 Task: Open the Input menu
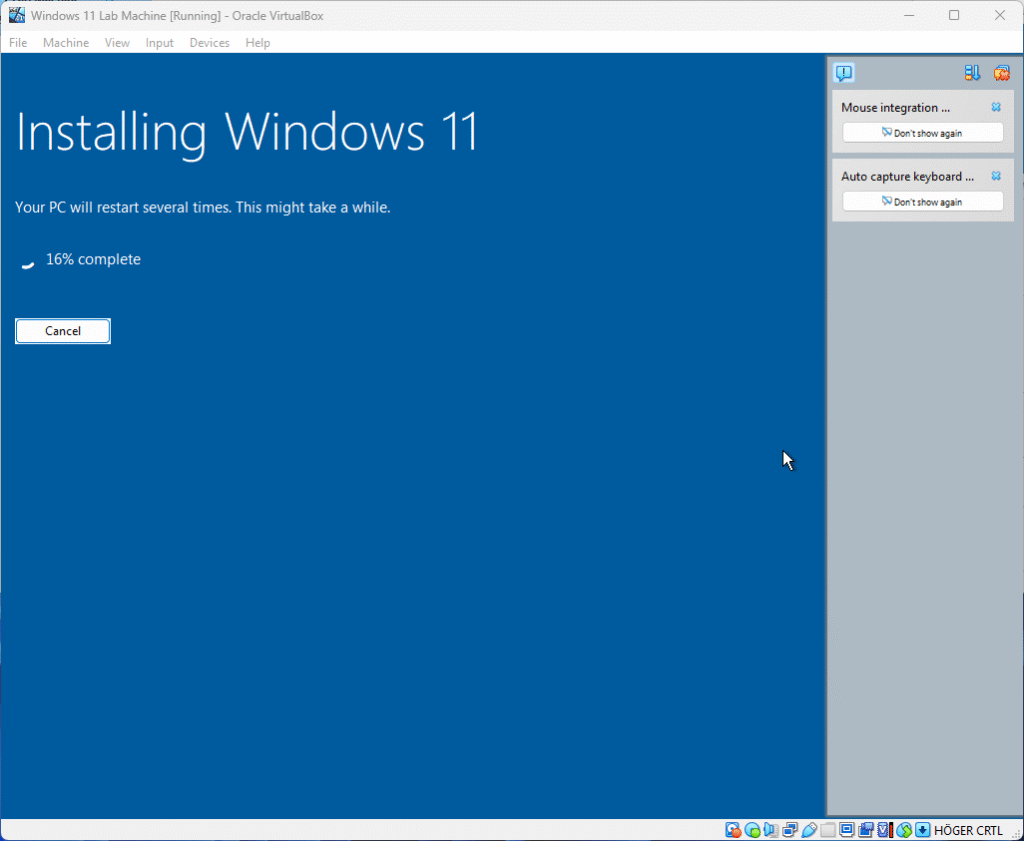pos(159,42)
